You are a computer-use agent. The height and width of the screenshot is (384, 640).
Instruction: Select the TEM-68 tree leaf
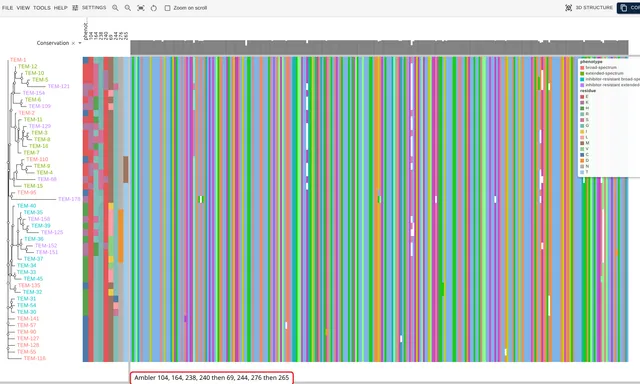pyautogui.click(x=47, y=179)
